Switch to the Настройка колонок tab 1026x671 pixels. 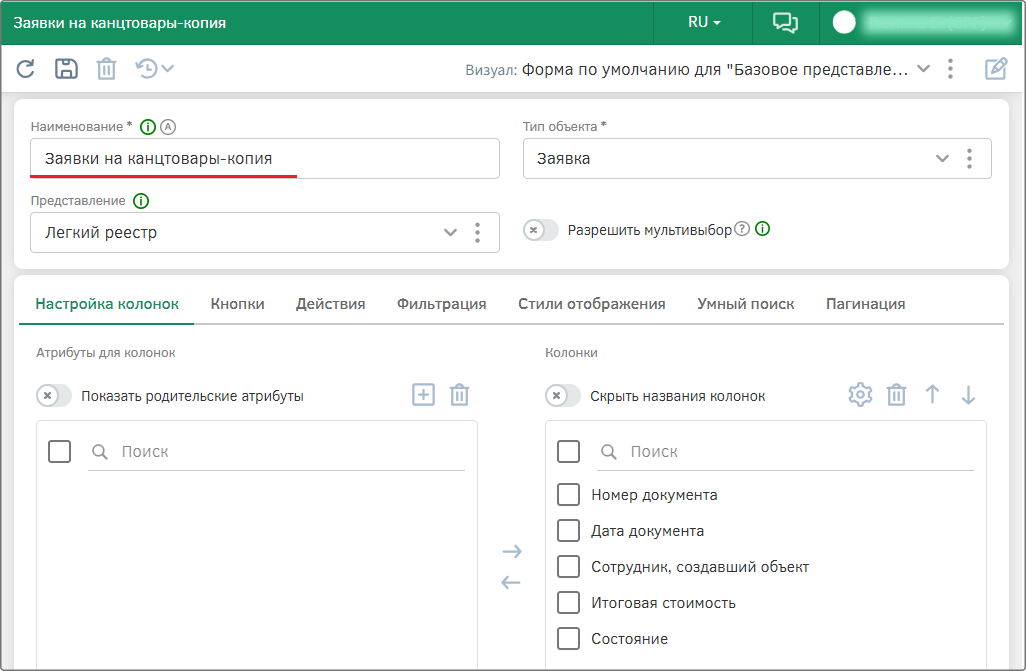tap(107, 304)
